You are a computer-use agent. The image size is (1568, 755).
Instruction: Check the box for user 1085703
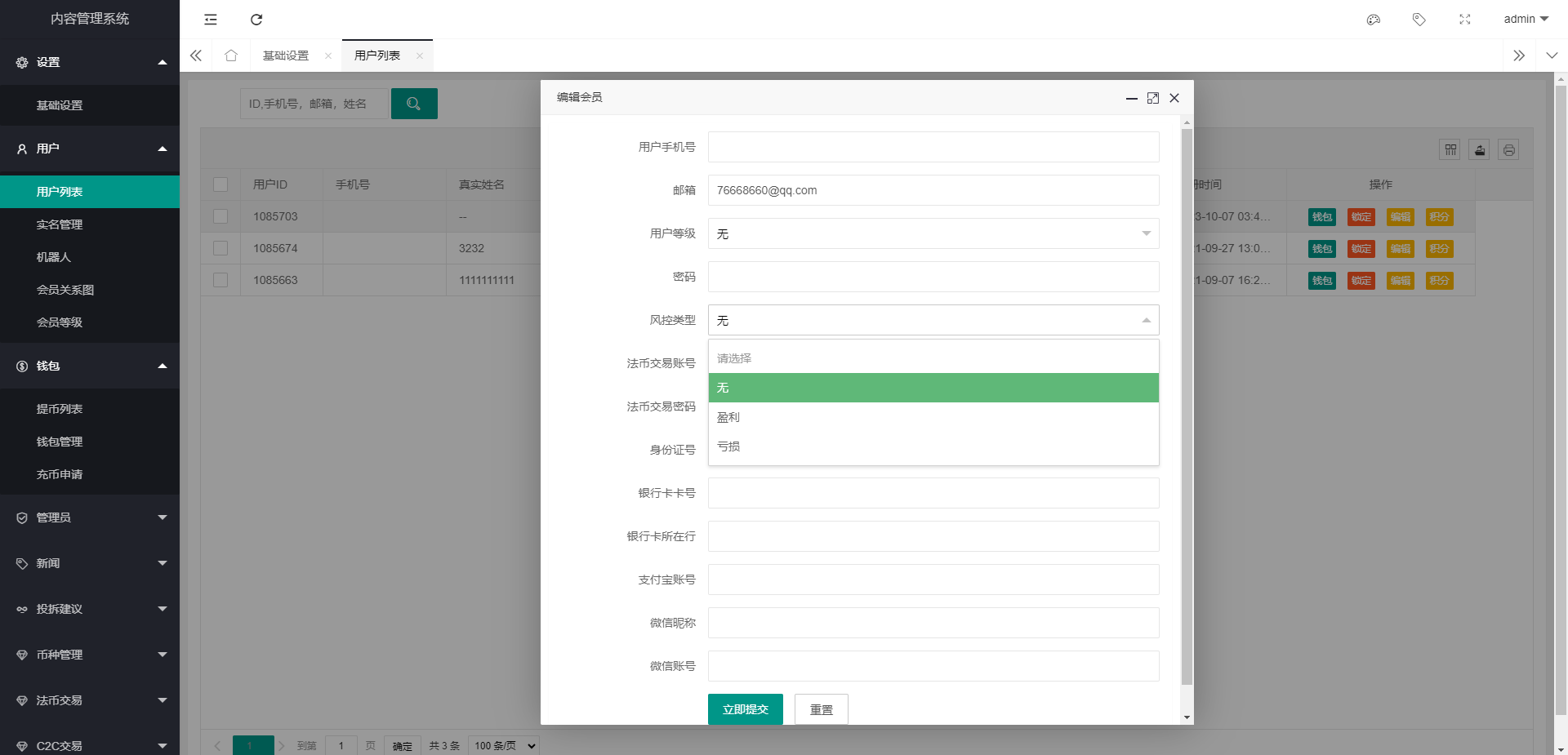pyautogui.click(x=220, y=216)
